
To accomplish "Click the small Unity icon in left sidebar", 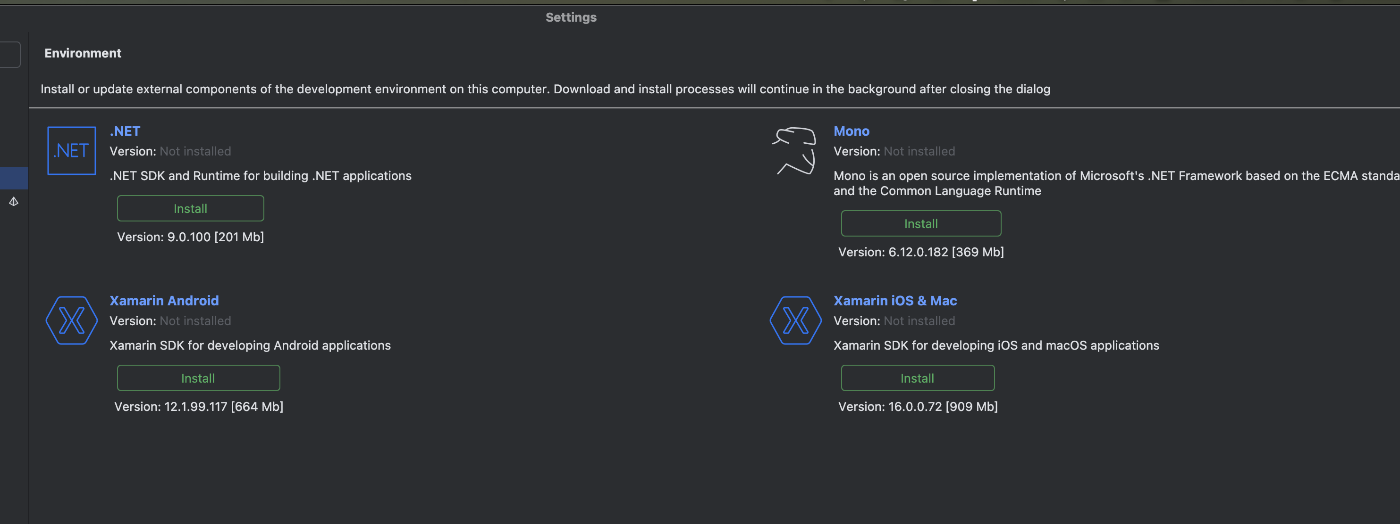I will pyautogui.click(x=14, y=201).
